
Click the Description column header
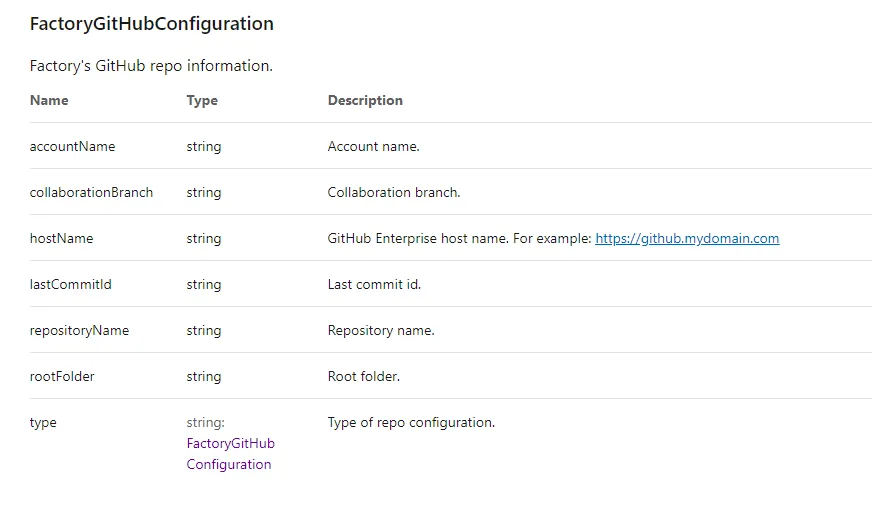pyautogui.click(x=365, y=101)
